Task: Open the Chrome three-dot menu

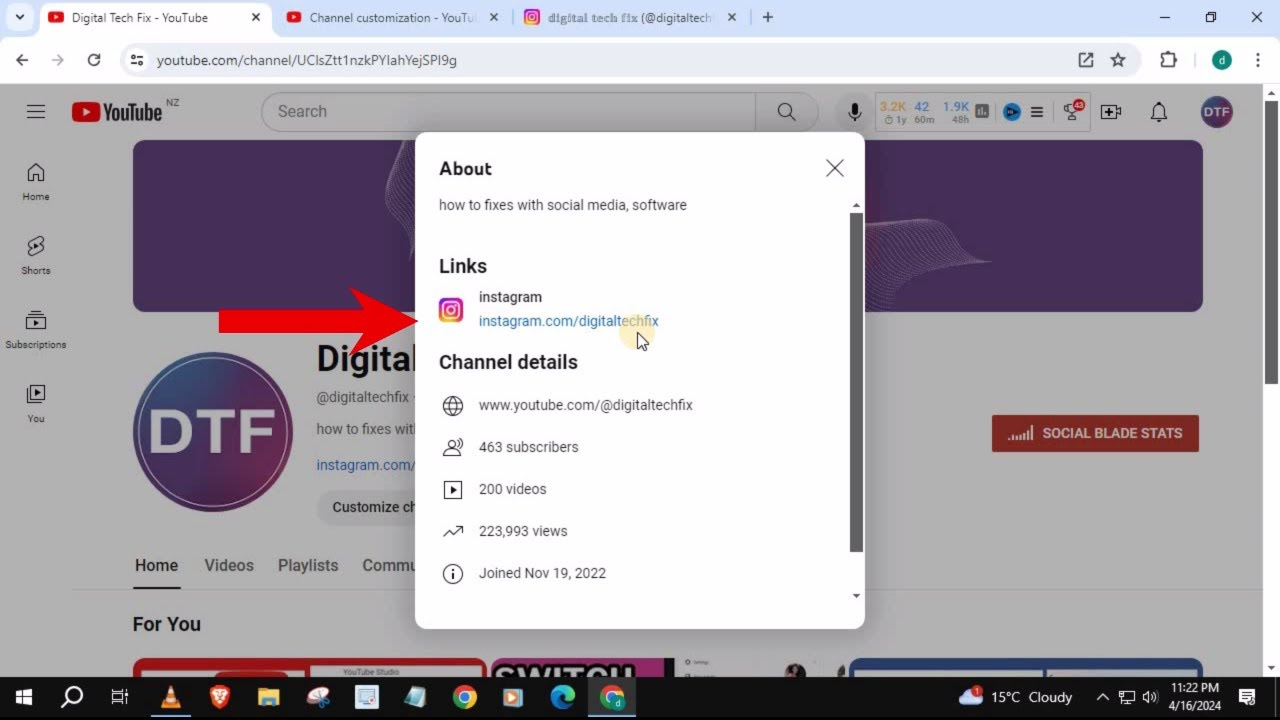Action: [1257, 60]
